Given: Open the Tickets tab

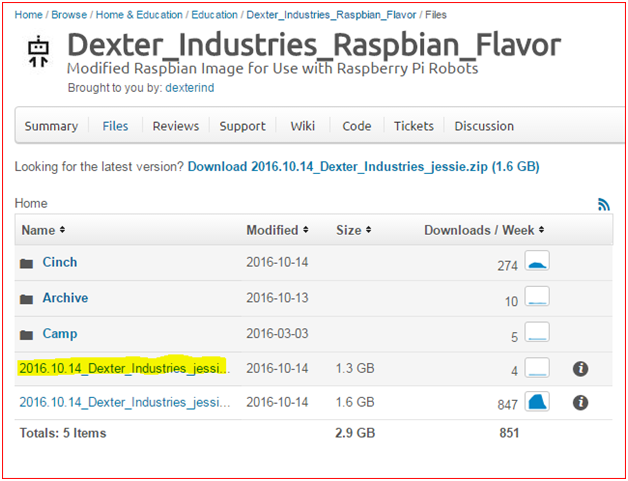Looking at the screenshot, I should [x=414, y=126].
